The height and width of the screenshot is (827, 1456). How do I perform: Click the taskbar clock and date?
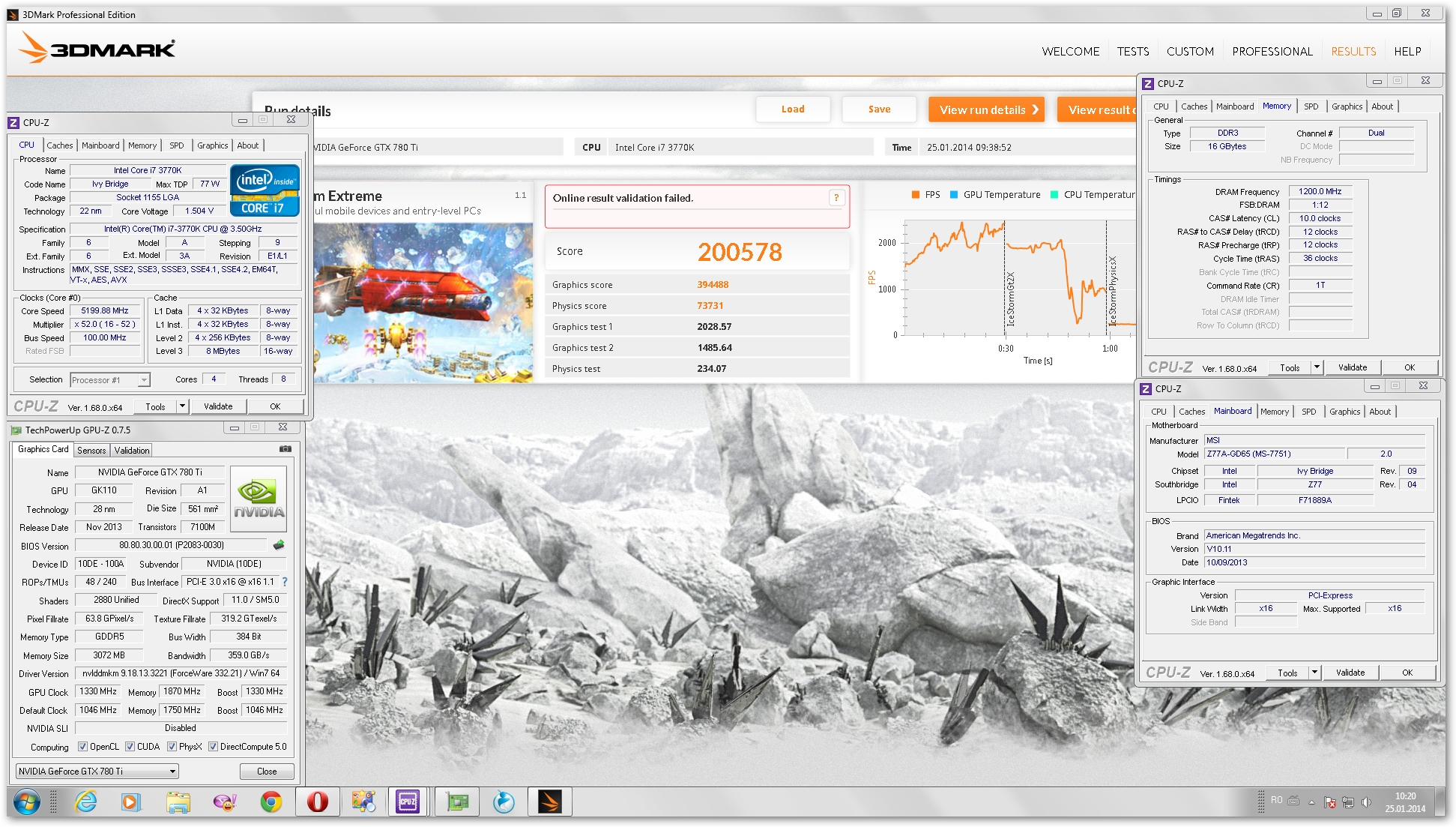pyautogui.click(x=1405, y=802)
